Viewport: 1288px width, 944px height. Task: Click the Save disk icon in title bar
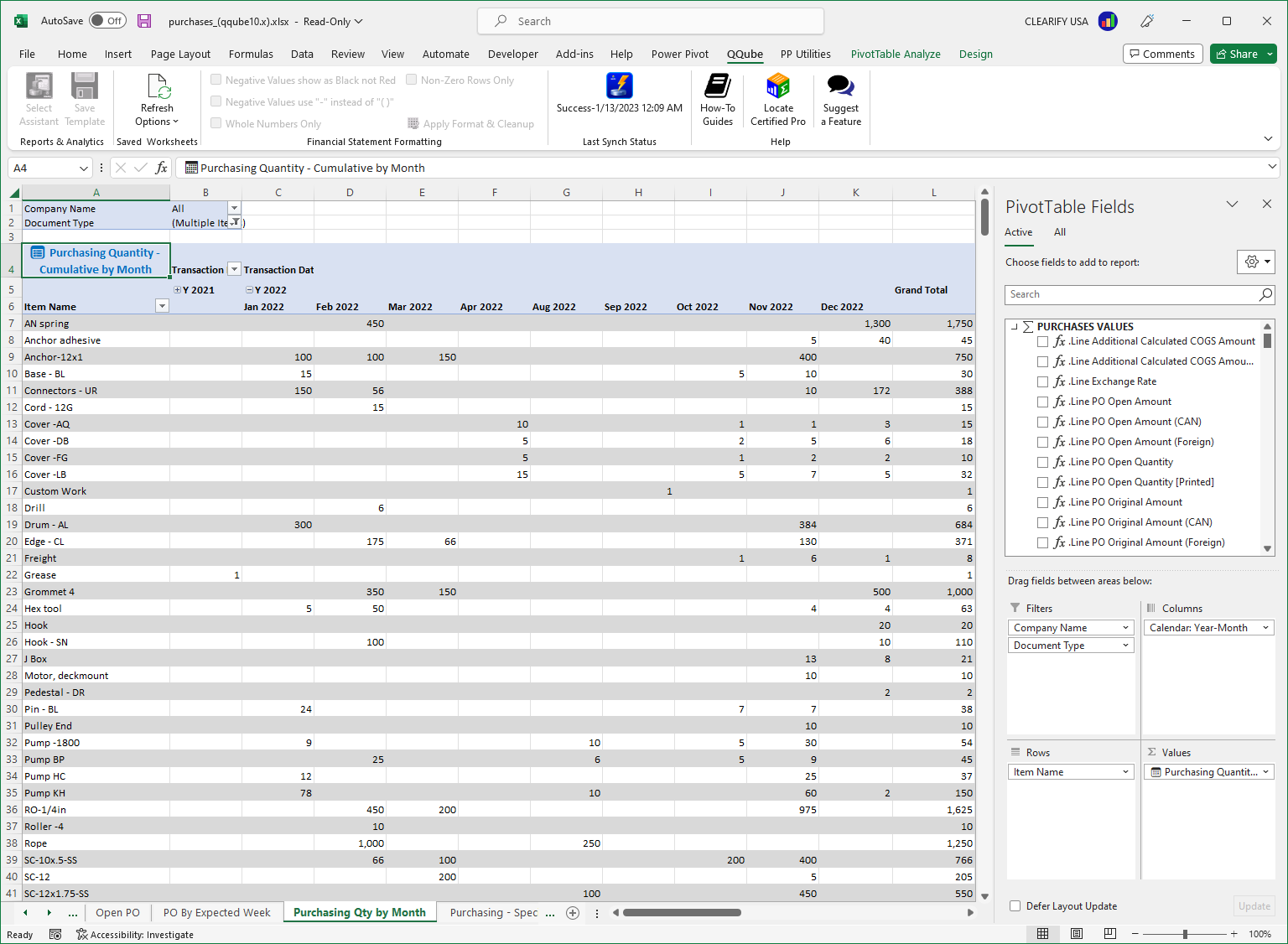[144, 21]
